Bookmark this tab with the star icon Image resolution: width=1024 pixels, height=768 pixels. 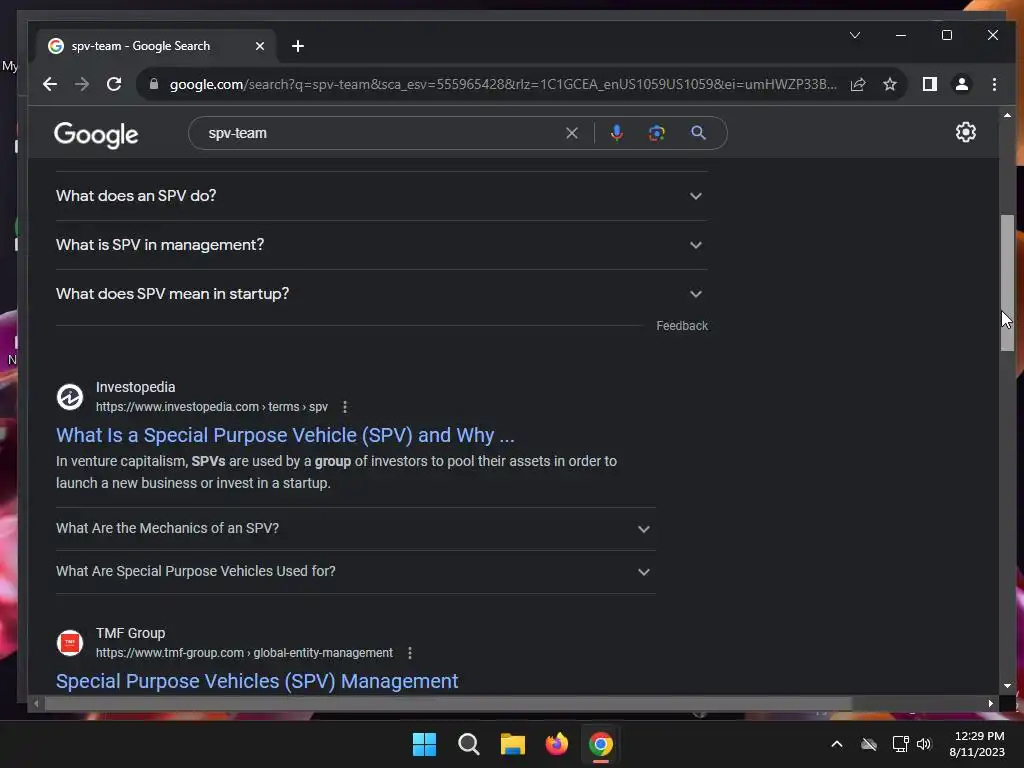point(889,84)
